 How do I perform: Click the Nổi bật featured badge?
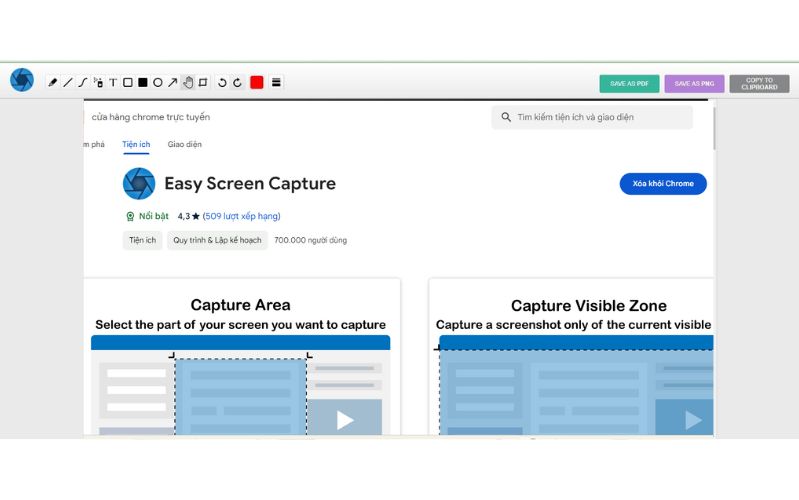[x=147, y=216]
